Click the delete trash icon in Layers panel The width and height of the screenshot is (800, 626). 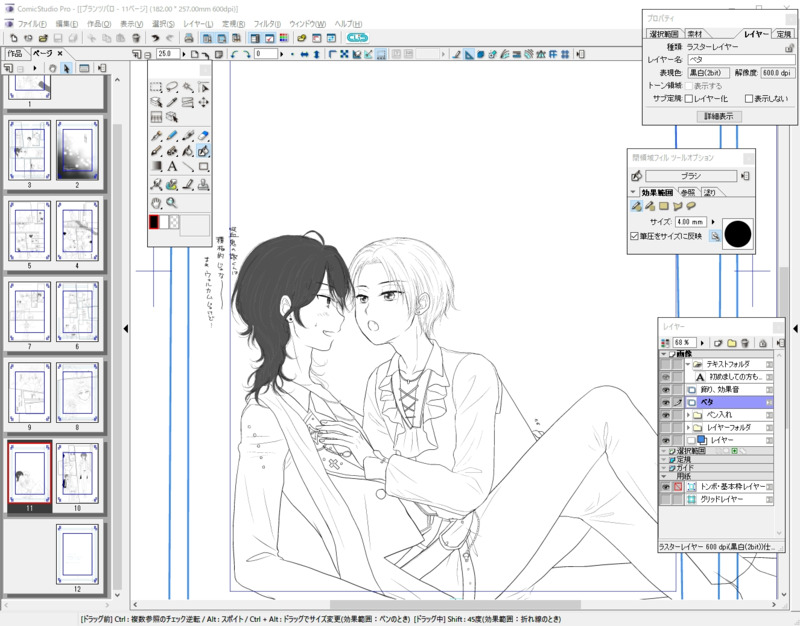744,343
